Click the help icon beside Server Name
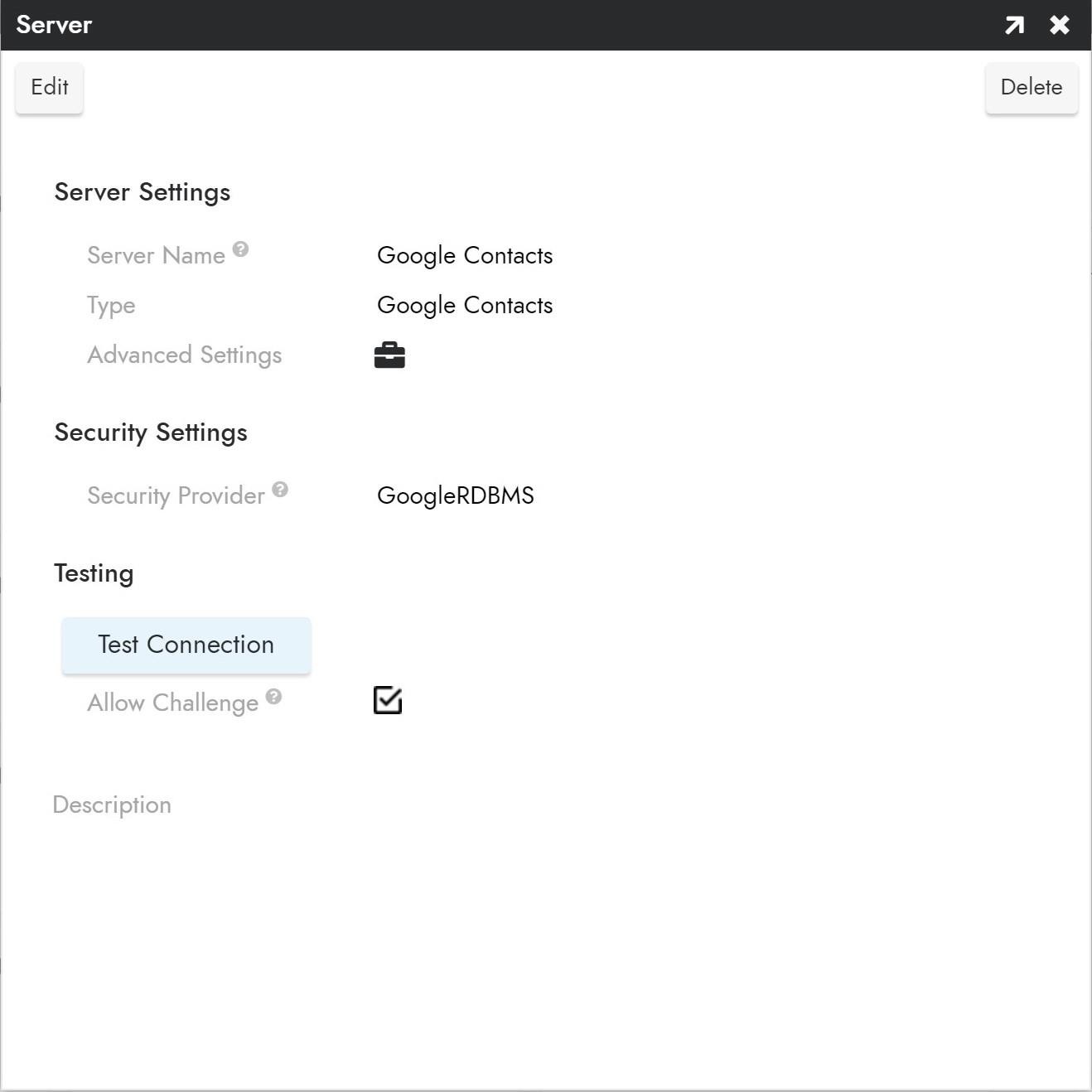The width and height of the screenshot is (1092, 1092). [240, 248]
